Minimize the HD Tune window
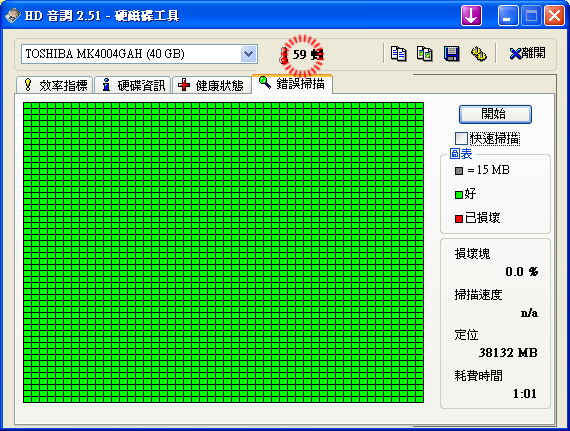Screen dimensions: 570x431 click(x=507, y=16)
